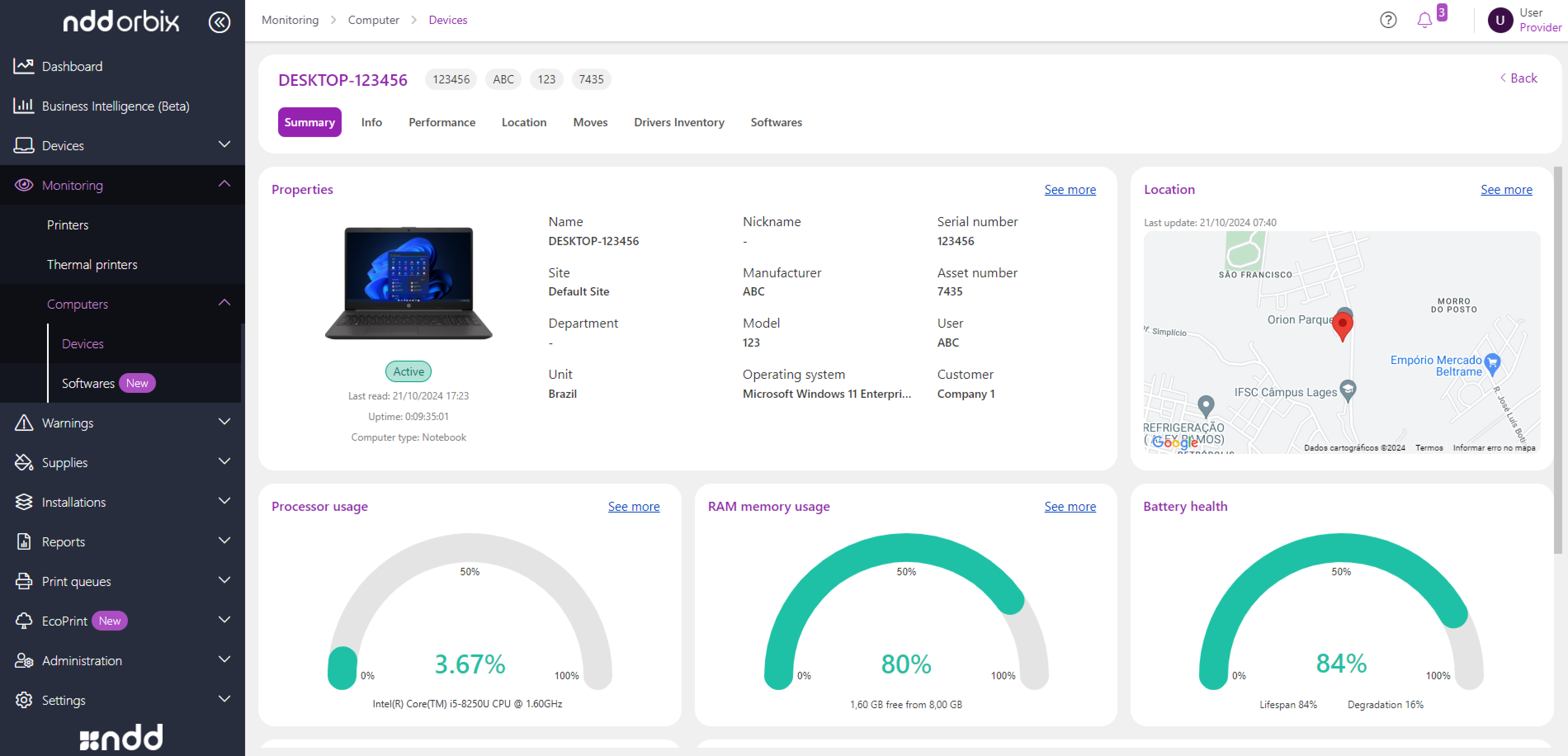Expand the Devices sidebar section
This screenshot has width=1568, height=756.
point(224,144)
